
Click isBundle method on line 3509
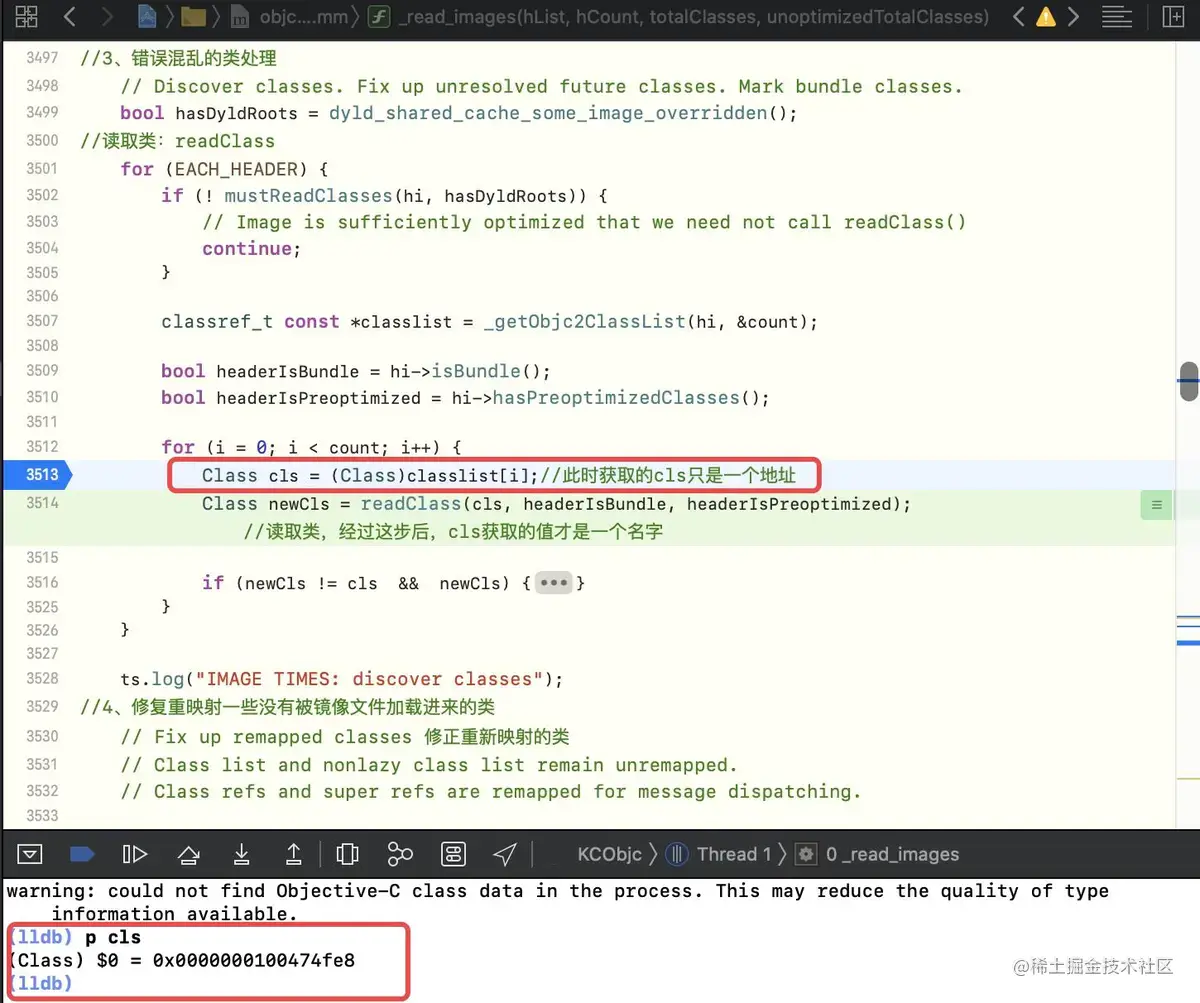click(x=476, y=371)
